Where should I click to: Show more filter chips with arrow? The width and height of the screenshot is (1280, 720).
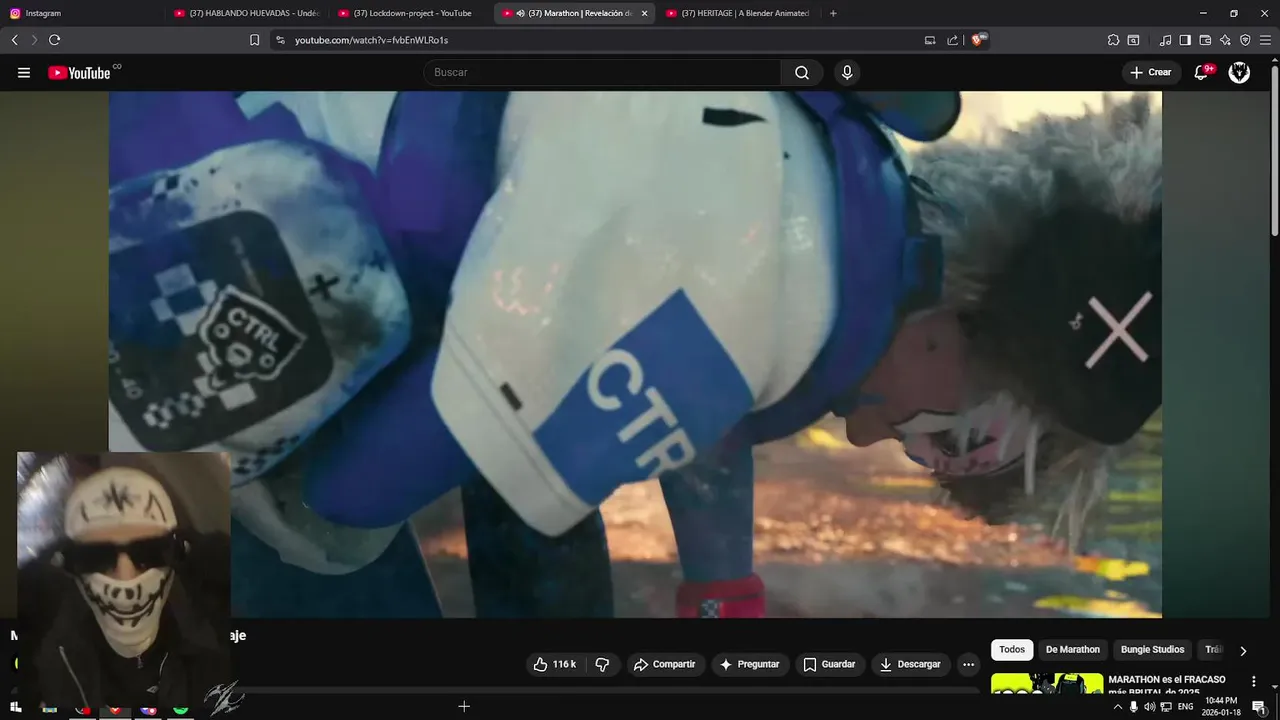1243,650
